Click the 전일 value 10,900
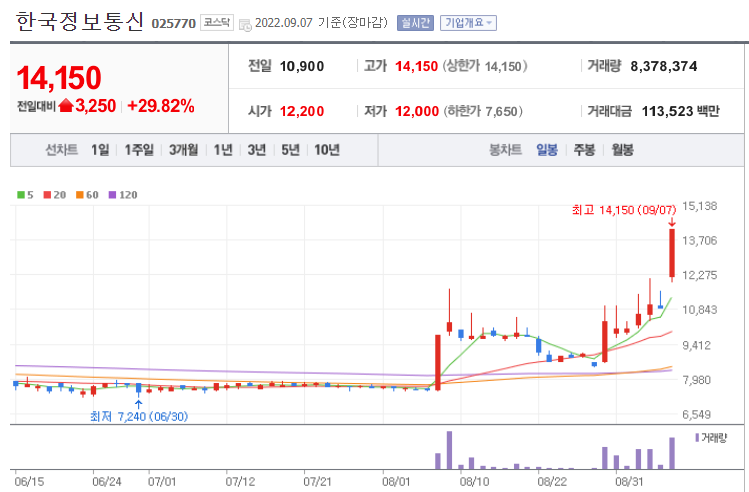 [302, 66]
